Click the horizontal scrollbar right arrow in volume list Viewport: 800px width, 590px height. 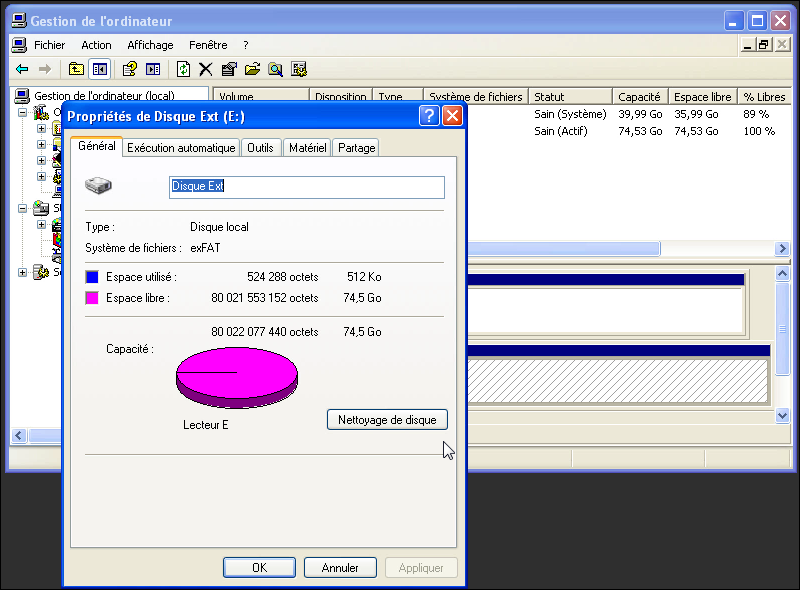(782, 249)
